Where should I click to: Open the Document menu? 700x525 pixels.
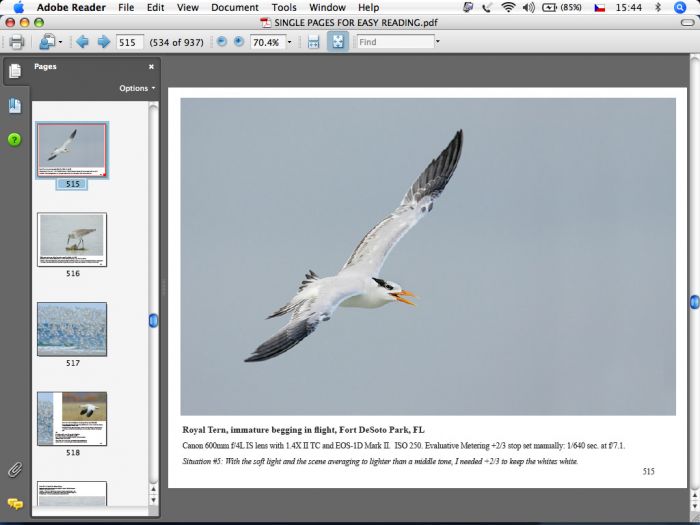pyautogui.click(x=235, y=7)
